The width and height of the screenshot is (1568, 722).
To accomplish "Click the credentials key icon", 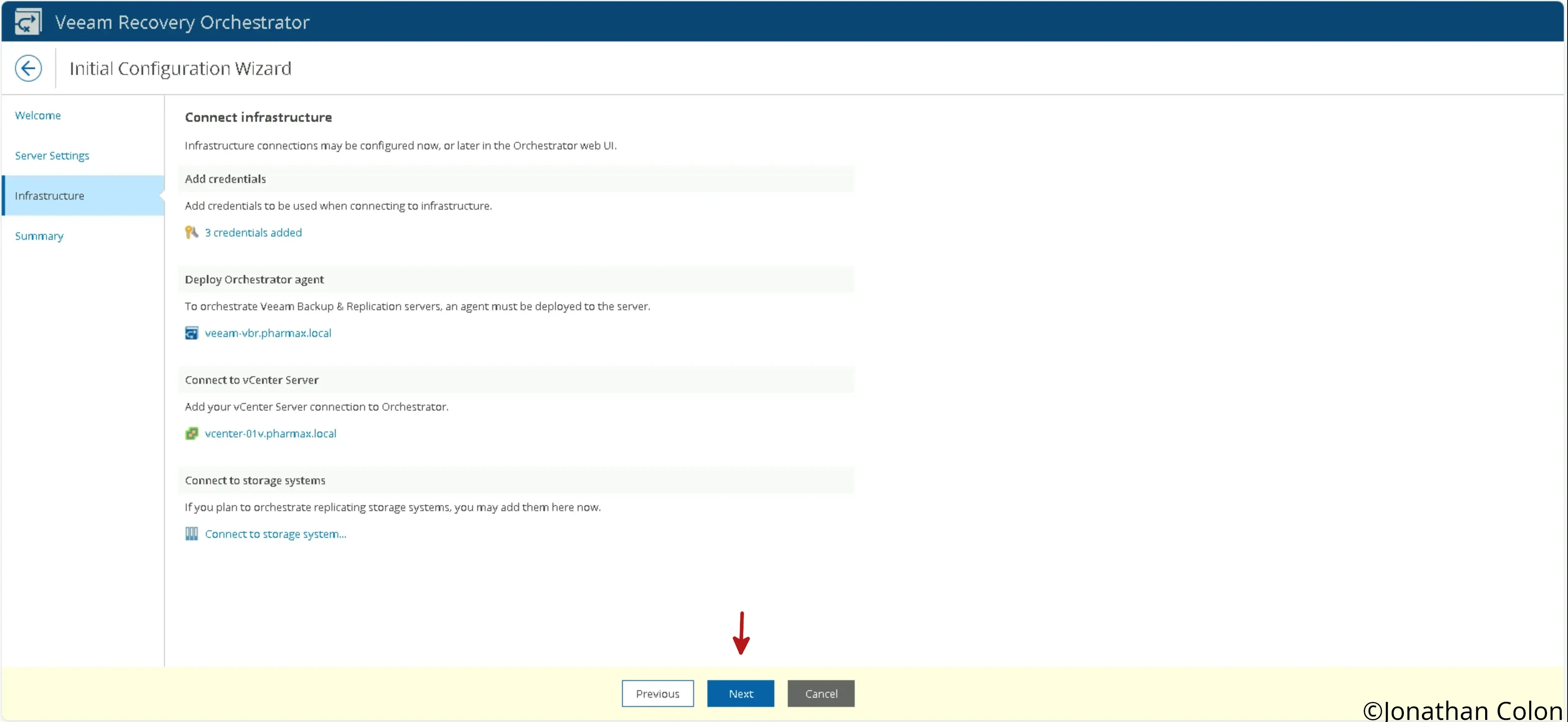I will (x=192, y=232).
